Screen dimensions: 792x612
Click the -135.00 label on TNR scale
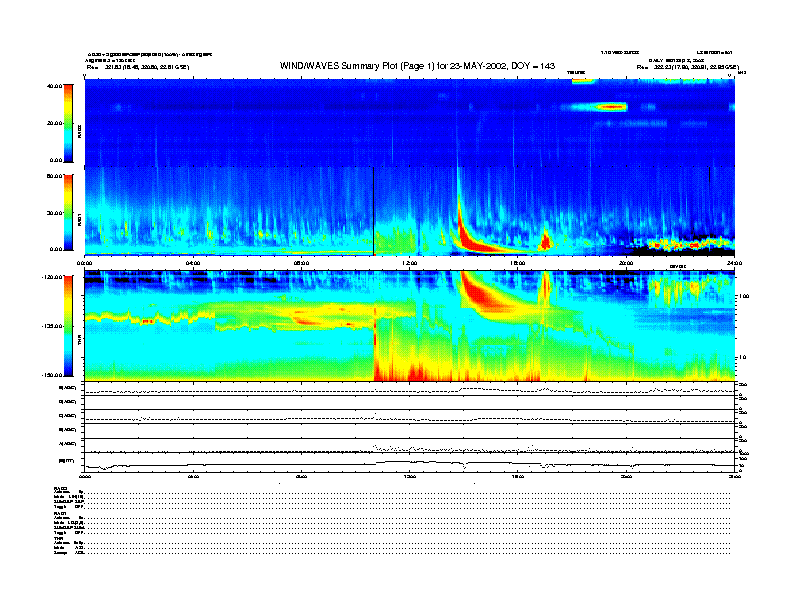pos(53,326)
